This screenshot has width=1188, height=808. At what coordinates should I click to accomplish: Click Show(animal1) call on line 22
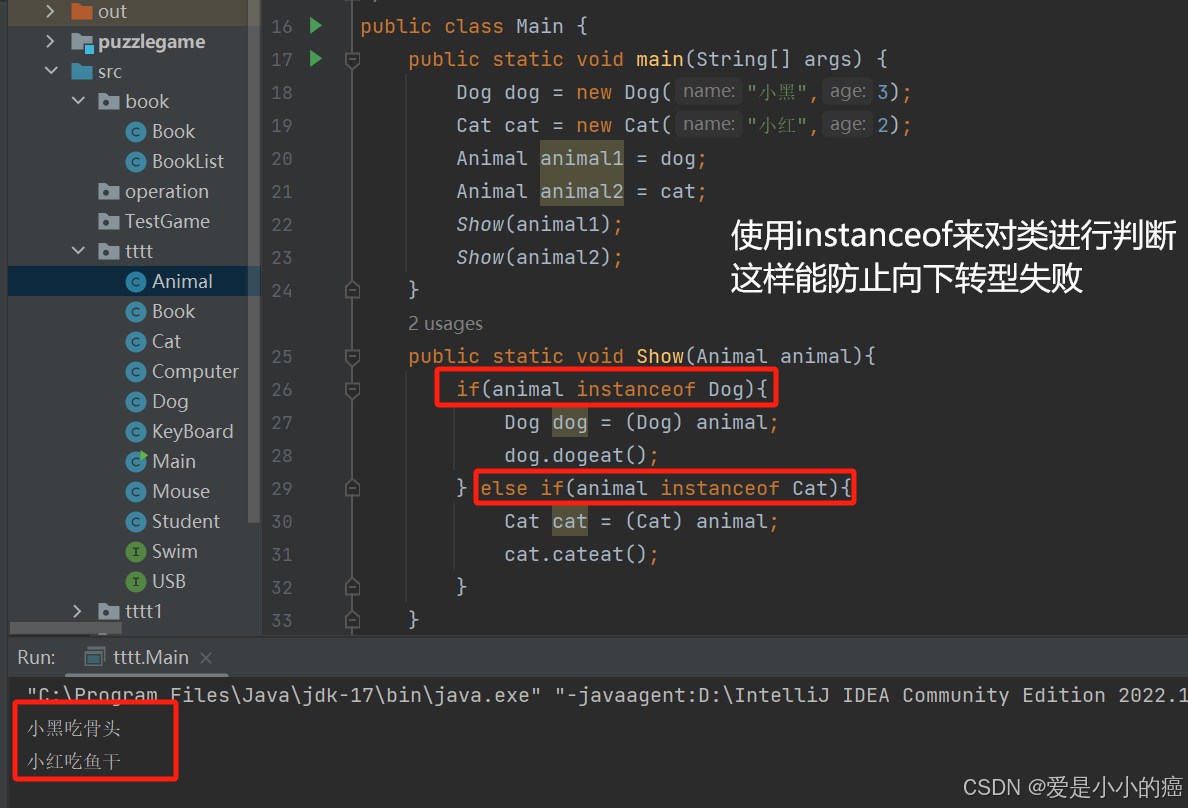[539, 224]
